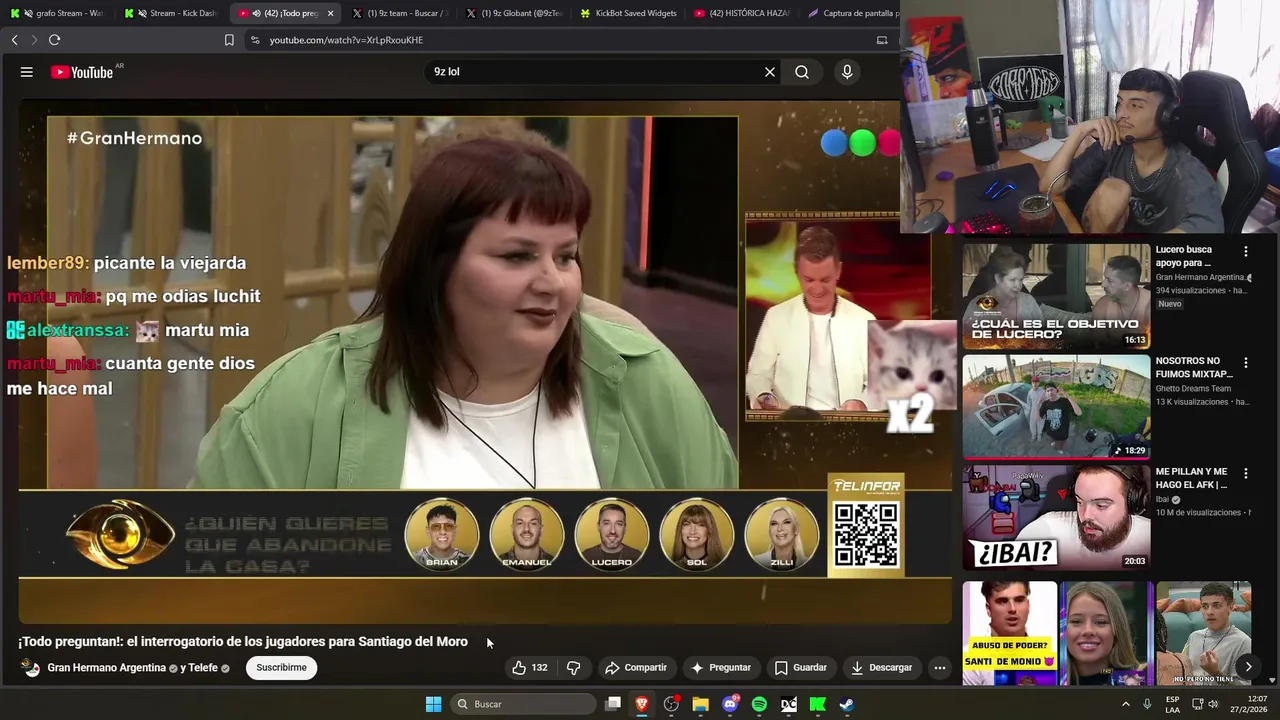Switch to 'grafo Stream' Kick tab

click(x=57, y=13)
